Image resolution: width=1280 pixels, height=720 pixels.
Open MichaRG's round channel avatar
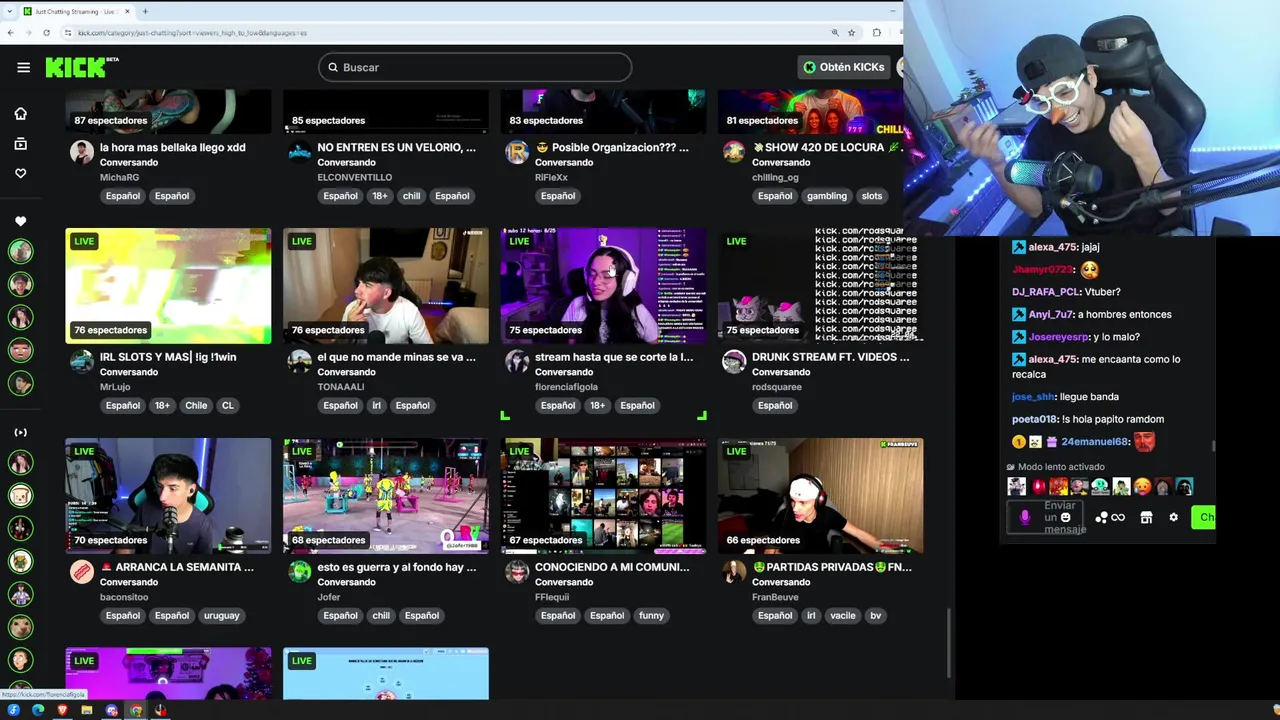(82, 152)
